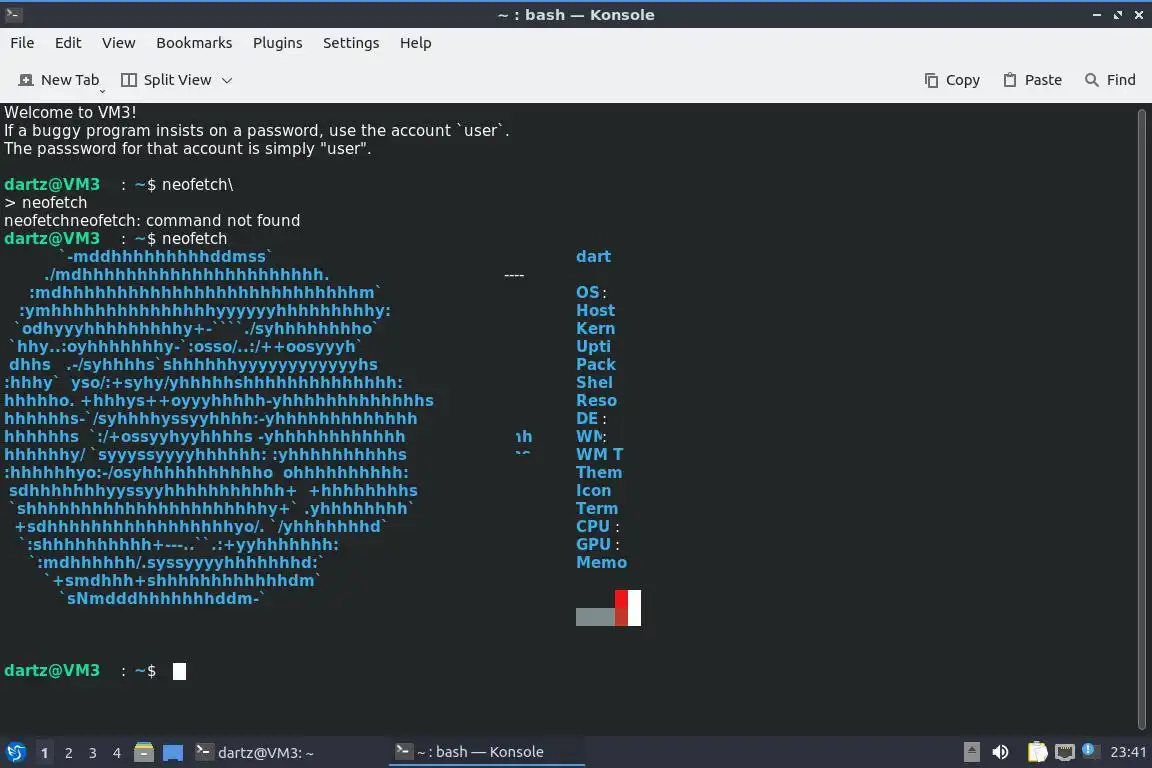This screenshot has width=1152, height=768.
Task: Click the 'Upti' label in neofetch output
Action: click(x=594, y=346)
